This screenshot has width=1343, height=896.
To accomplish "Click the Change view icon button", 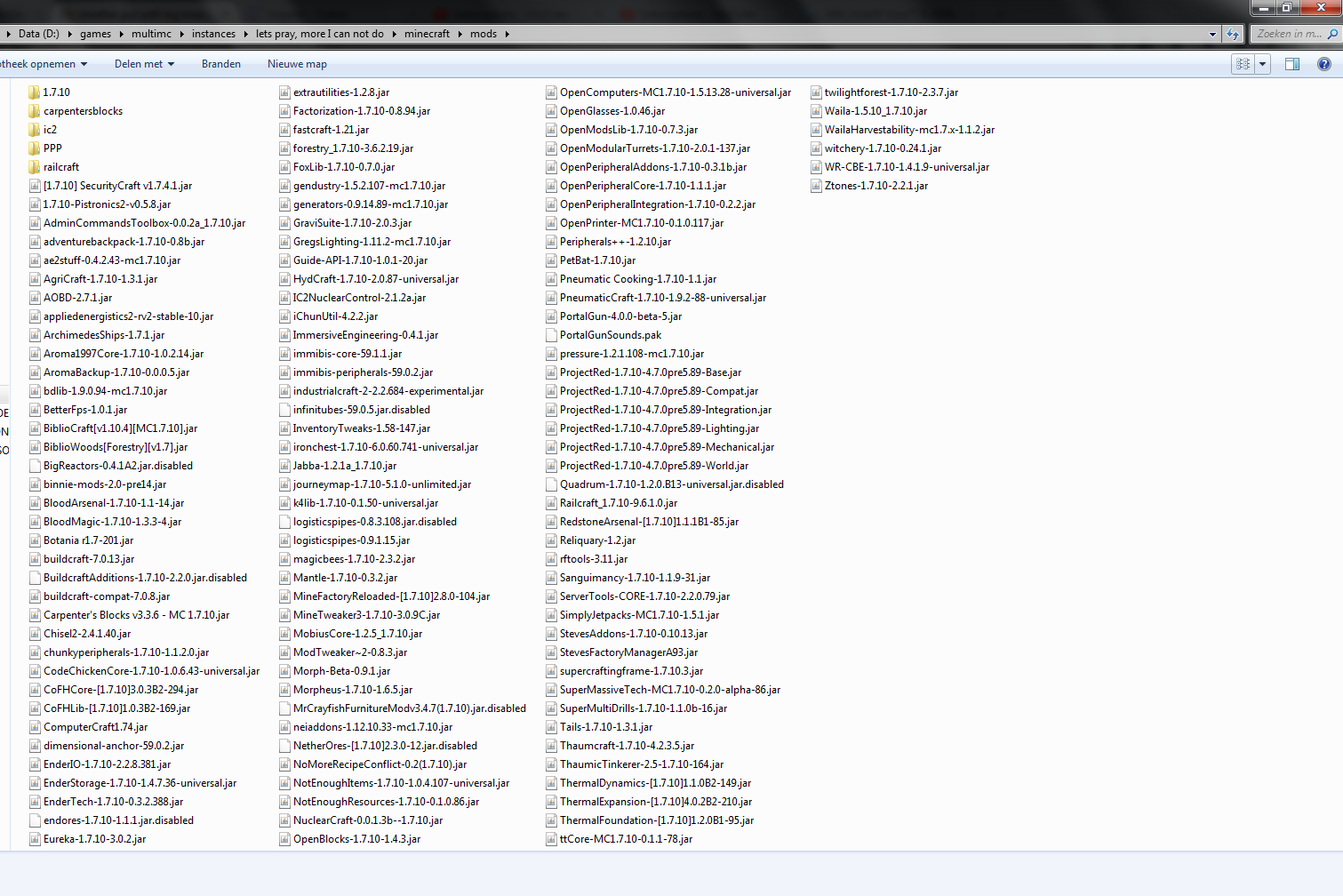I will [1243, 64].
